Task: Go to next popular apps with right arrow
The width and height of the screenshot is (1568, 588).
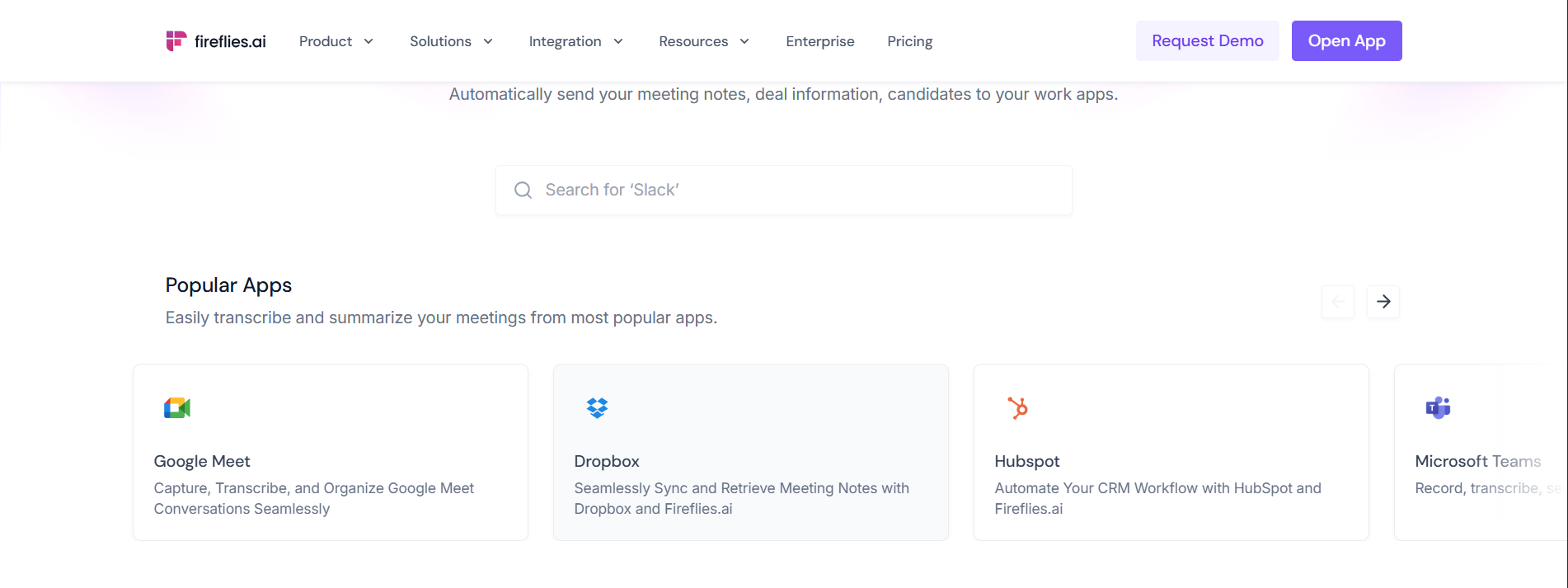Action: click(x=1383, y=302)
